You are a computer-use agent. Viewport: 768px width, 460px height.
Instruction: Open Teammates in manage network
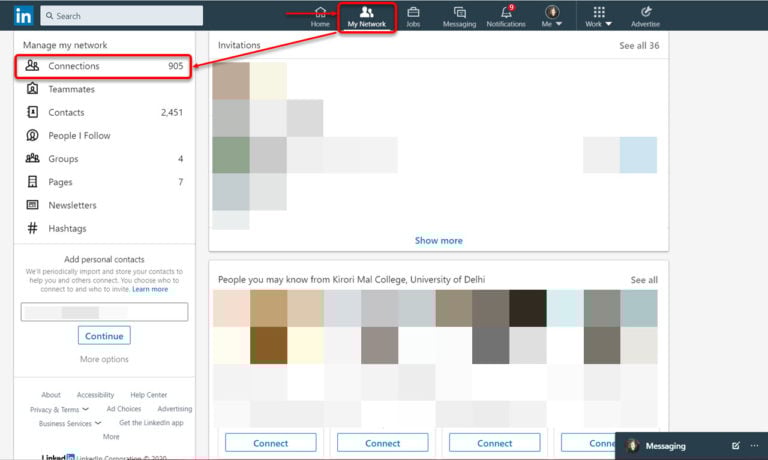[72, 89]
